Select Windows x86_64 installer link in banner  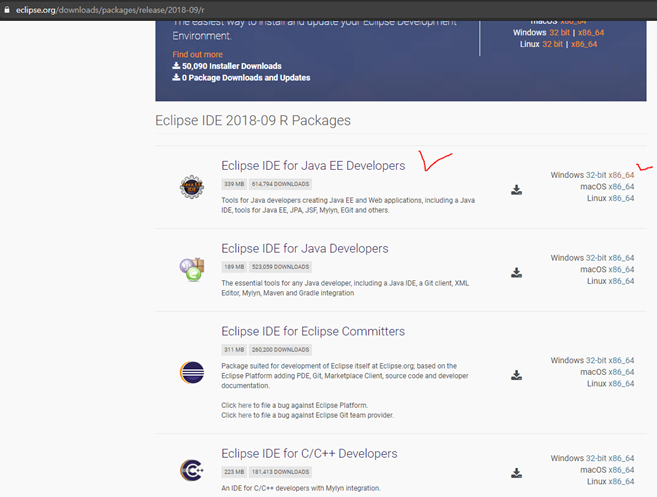[x=591, y=33]
